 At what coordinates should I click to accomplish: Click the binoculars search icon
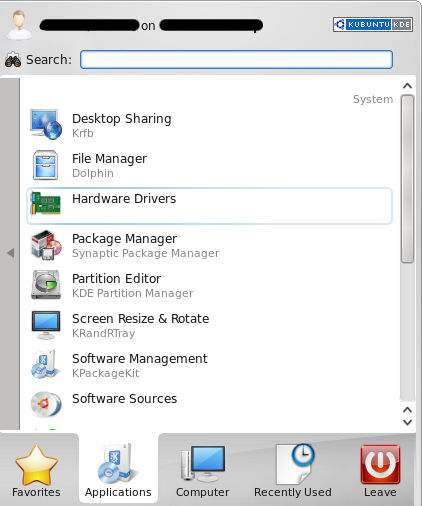[13, 60]
